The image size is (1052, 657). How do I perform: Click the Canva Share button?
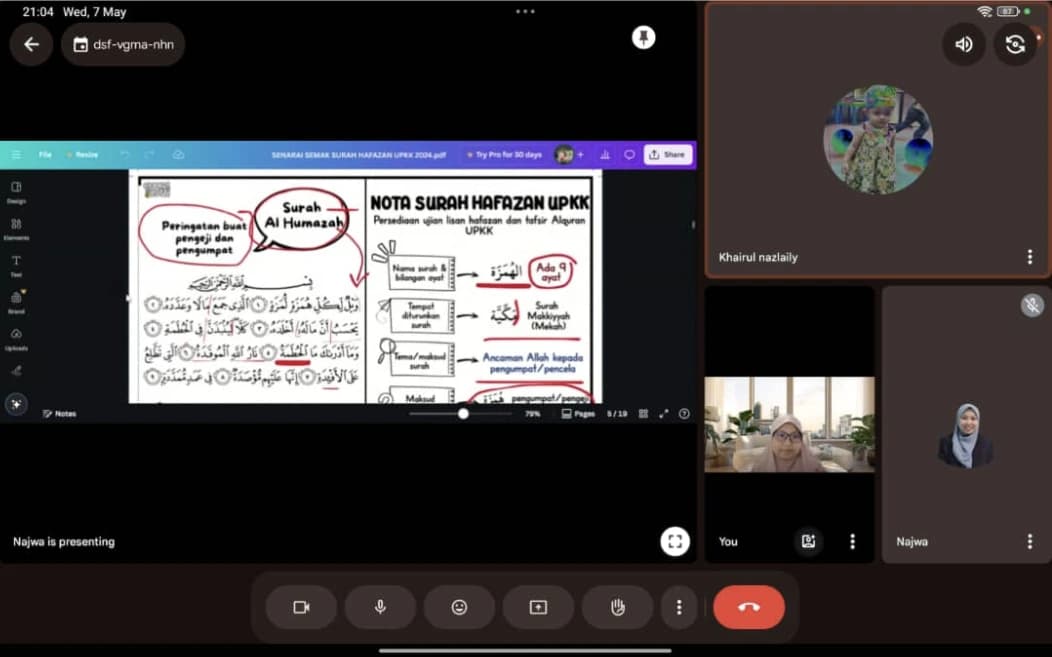pyautogui.click(x=668, y=155)
